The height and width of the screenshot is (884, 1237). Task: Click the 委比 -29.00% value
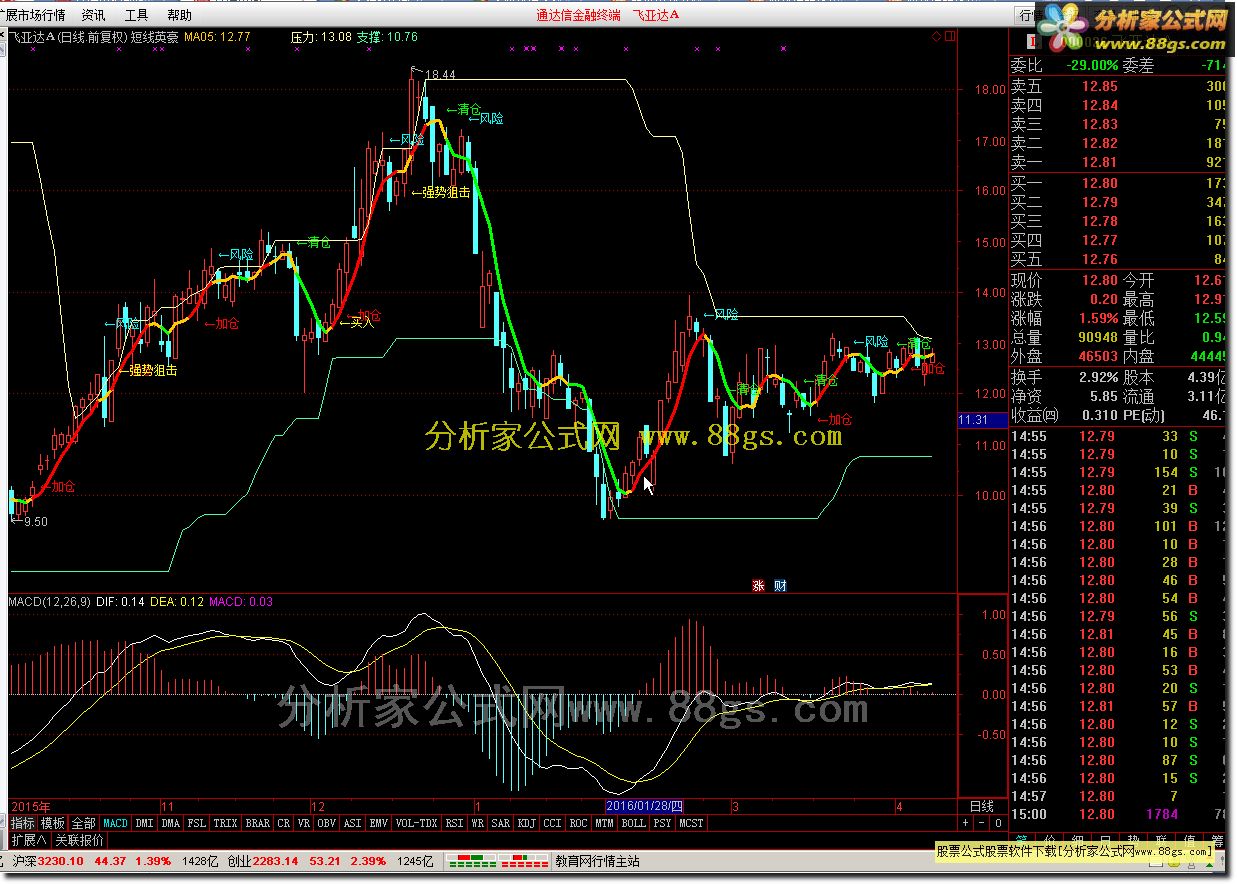[1091, 65]
